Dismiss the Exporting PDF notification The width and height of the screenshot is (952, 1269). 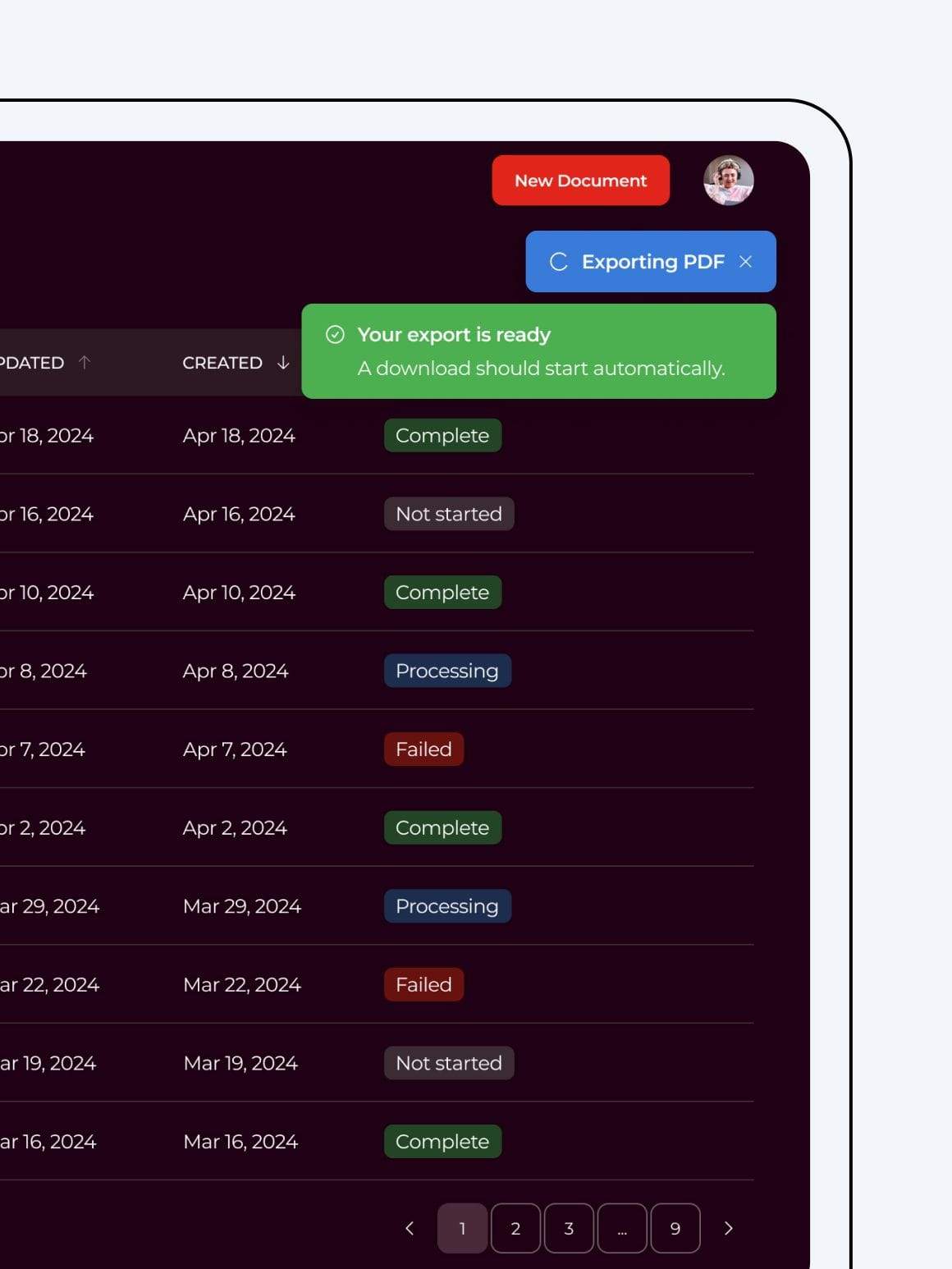pos(745,262)
